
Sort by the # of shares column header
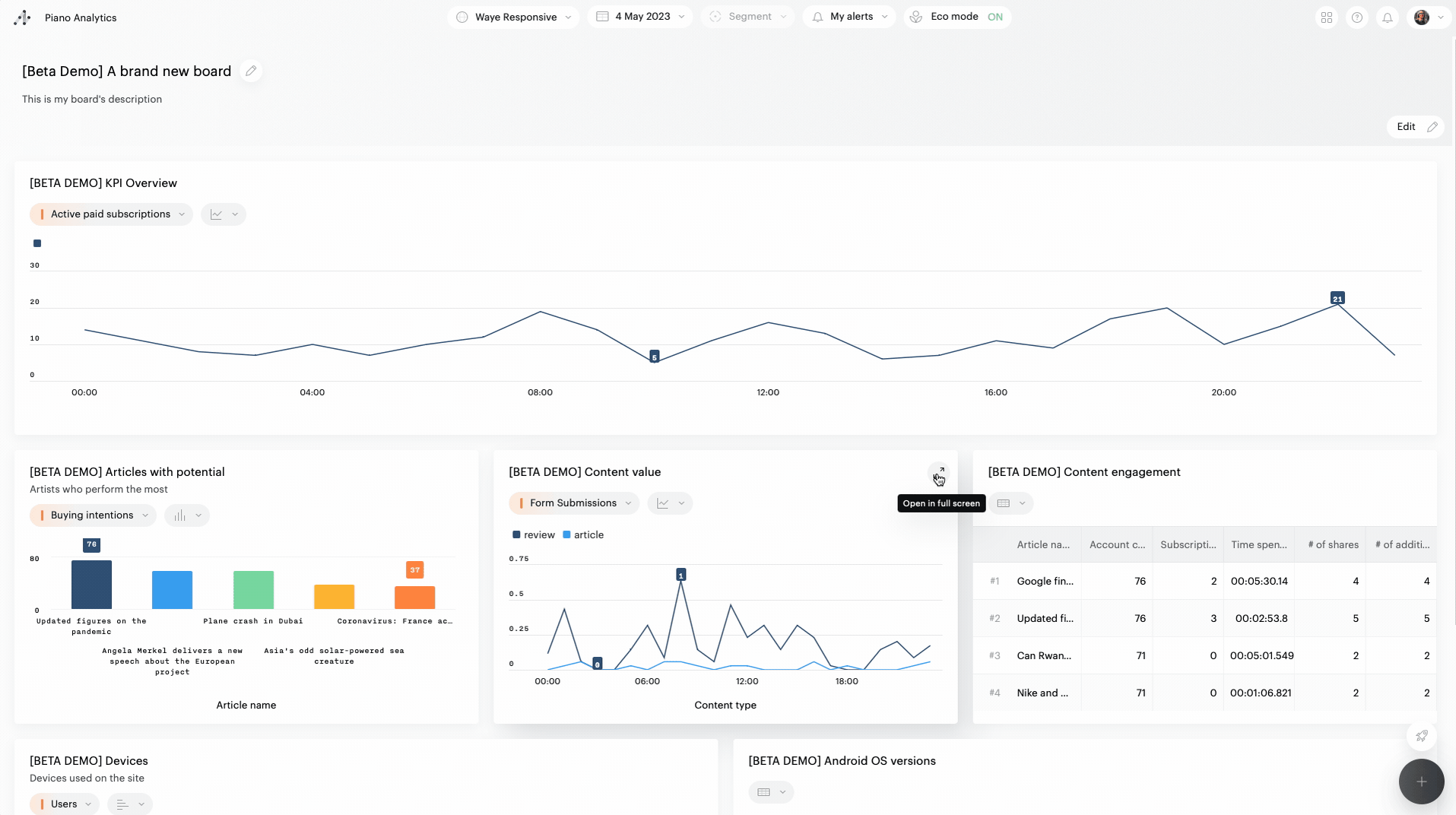(x=1333, y=544)
